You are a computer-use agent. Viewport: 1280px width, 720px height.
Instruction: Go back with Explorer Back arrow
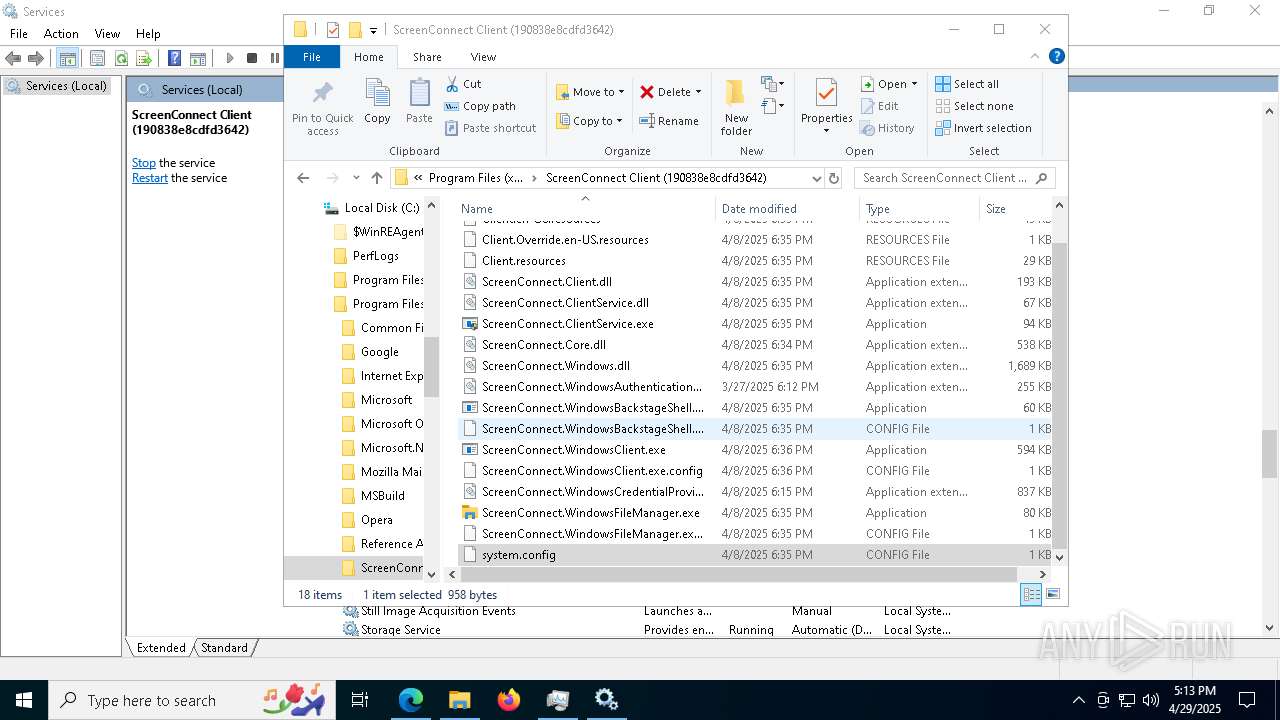click(x=303, y=178)
